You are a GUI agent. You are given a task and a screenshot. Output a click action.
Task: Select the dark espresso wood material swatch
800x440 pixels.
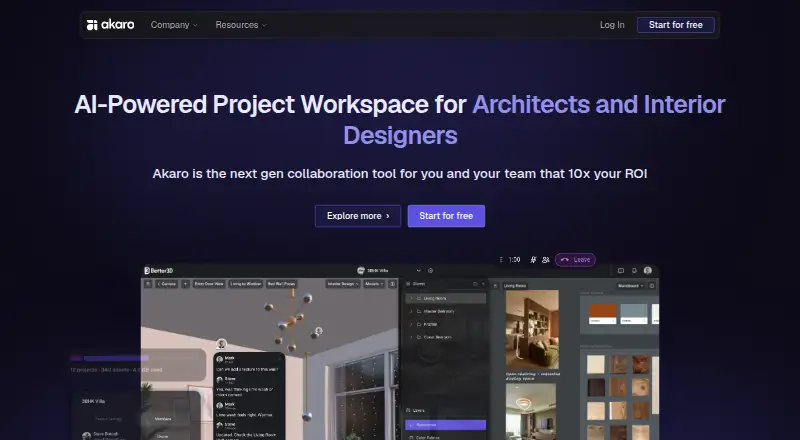pyautogui.click(x=595, y=387)
